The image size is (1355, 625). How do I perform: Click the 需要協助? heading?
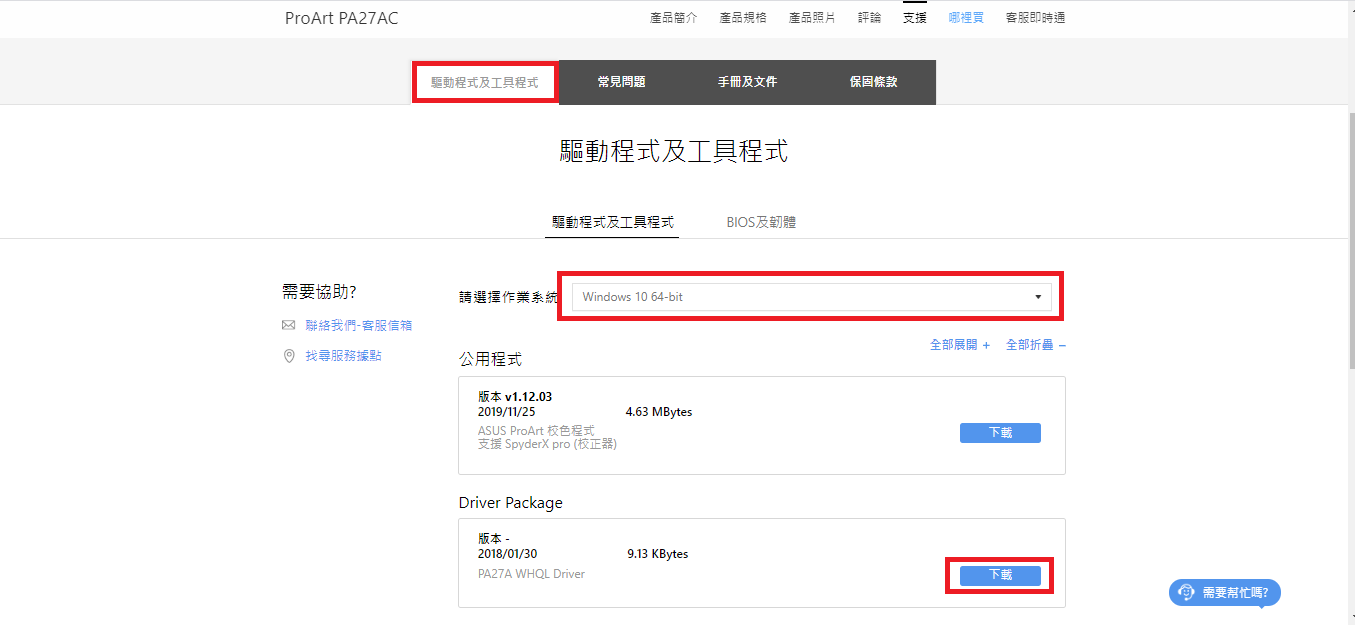pos(320,292)
